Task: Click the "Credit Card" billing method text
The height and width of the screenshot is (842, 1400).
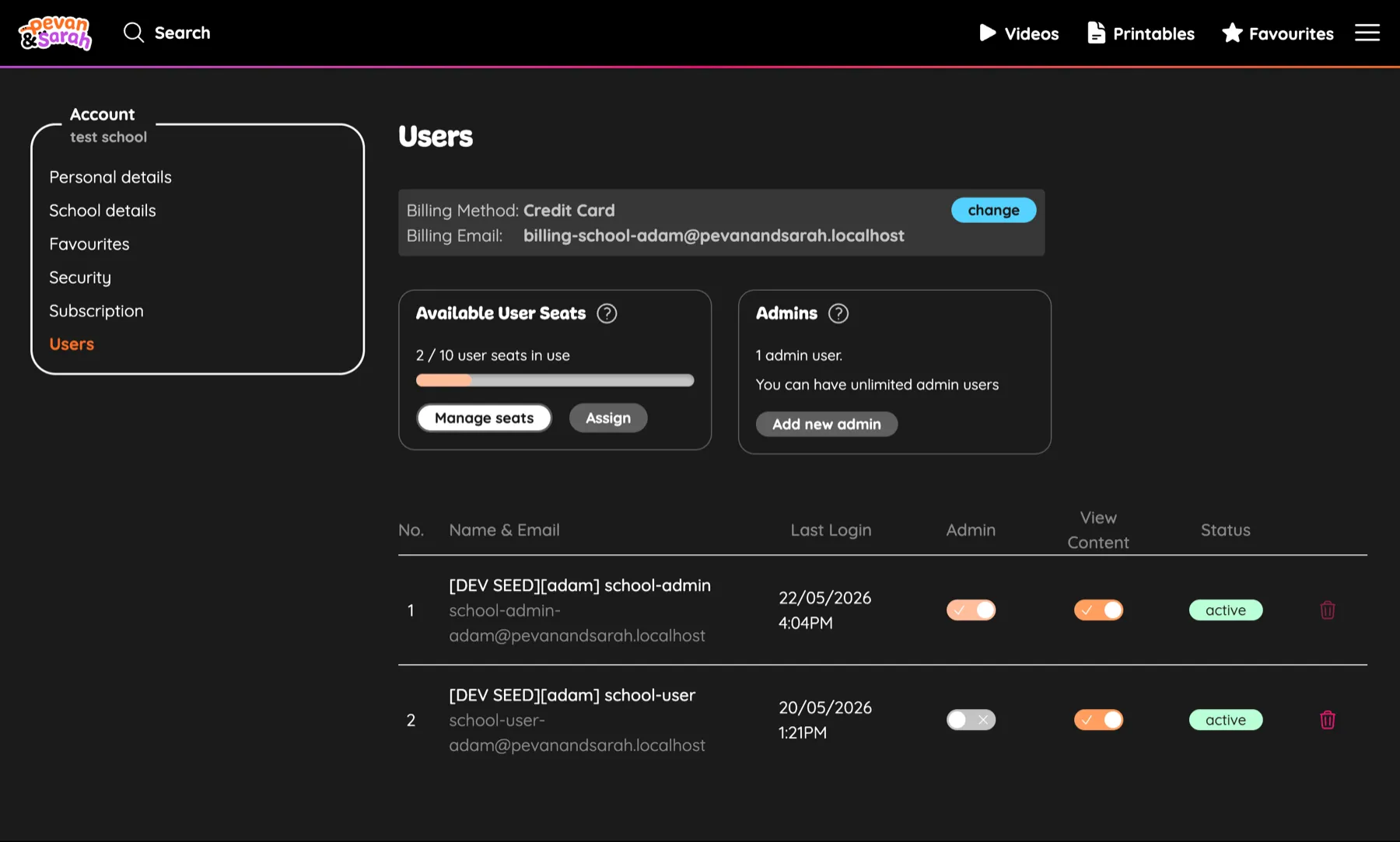Action: coord(569,211)
